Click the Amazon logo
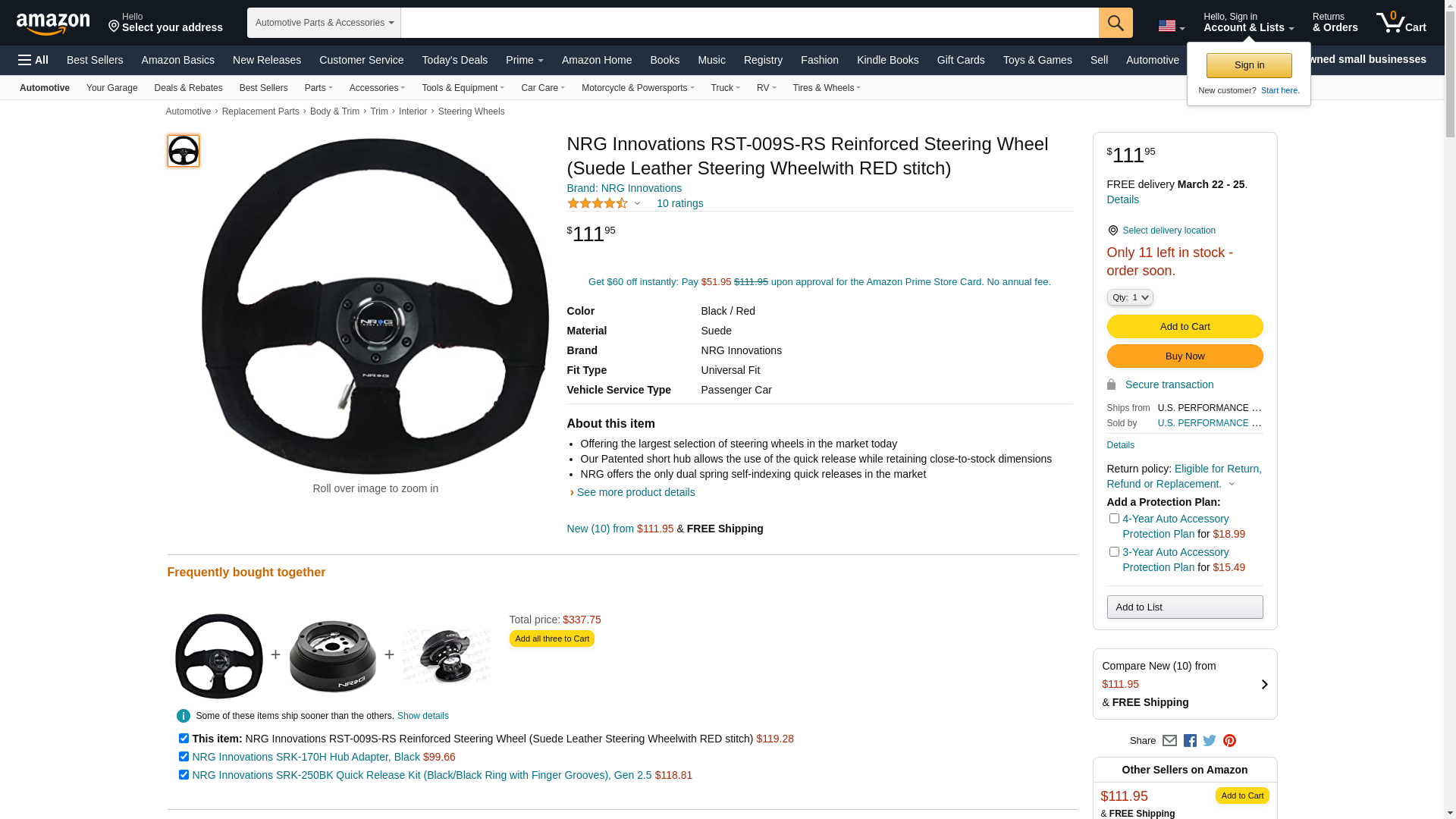 pos(53,24)
